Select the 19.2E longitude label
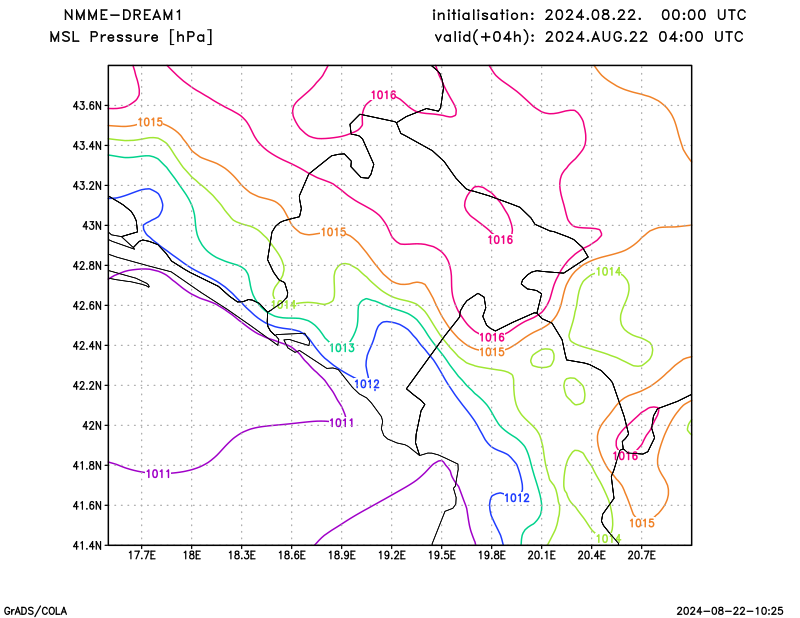Viewport: 800px width, 618px height. click(391, 555)
